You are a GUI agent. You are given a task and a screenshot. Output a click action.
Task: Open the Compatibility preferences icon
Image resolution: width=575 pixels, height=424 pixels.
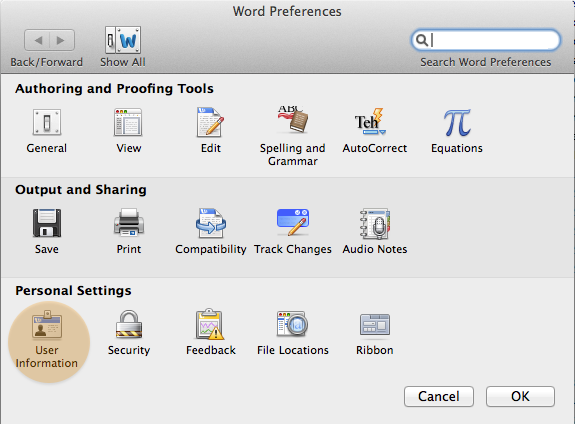point(210,223)
